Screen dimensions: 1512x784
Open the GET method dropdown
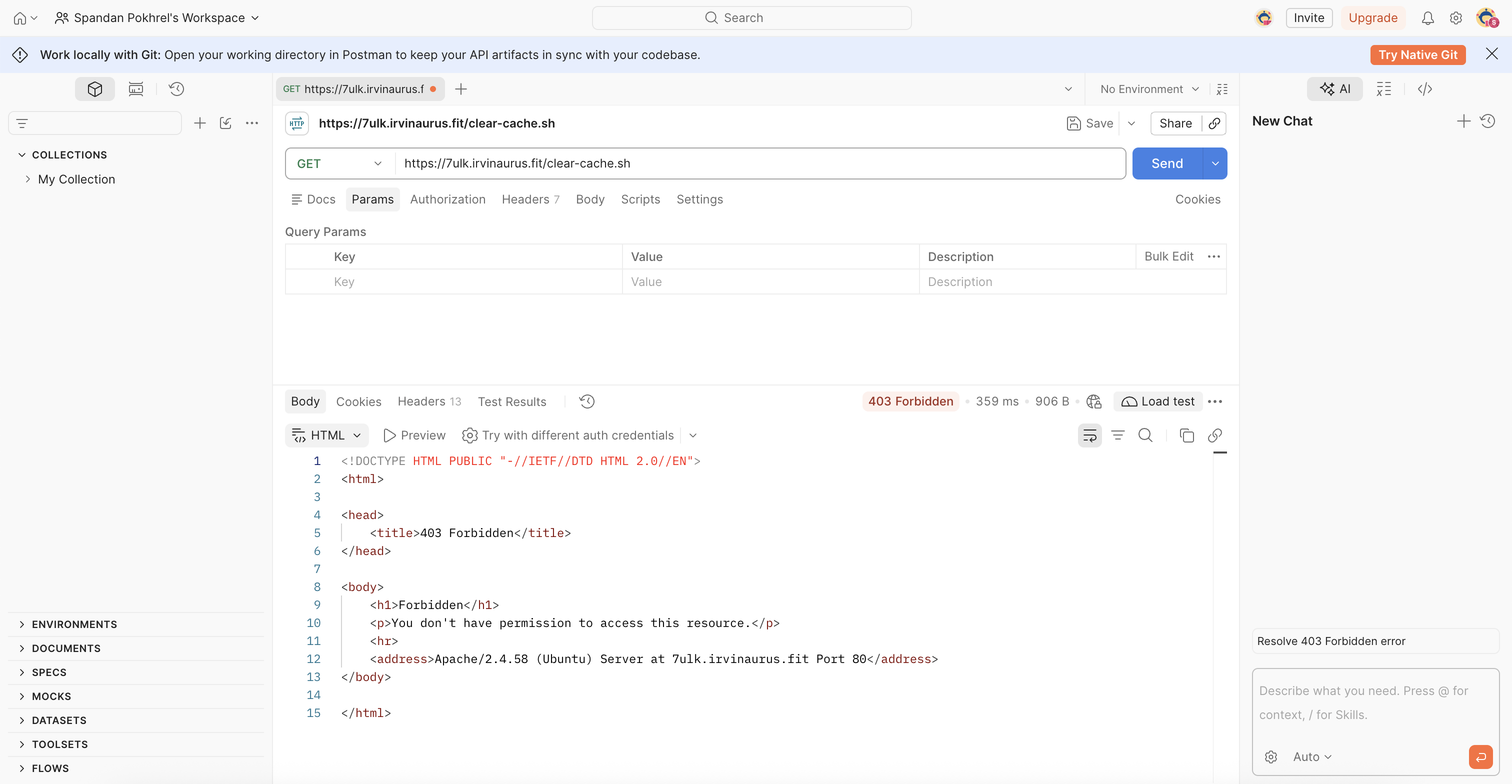tap(340, 163)
